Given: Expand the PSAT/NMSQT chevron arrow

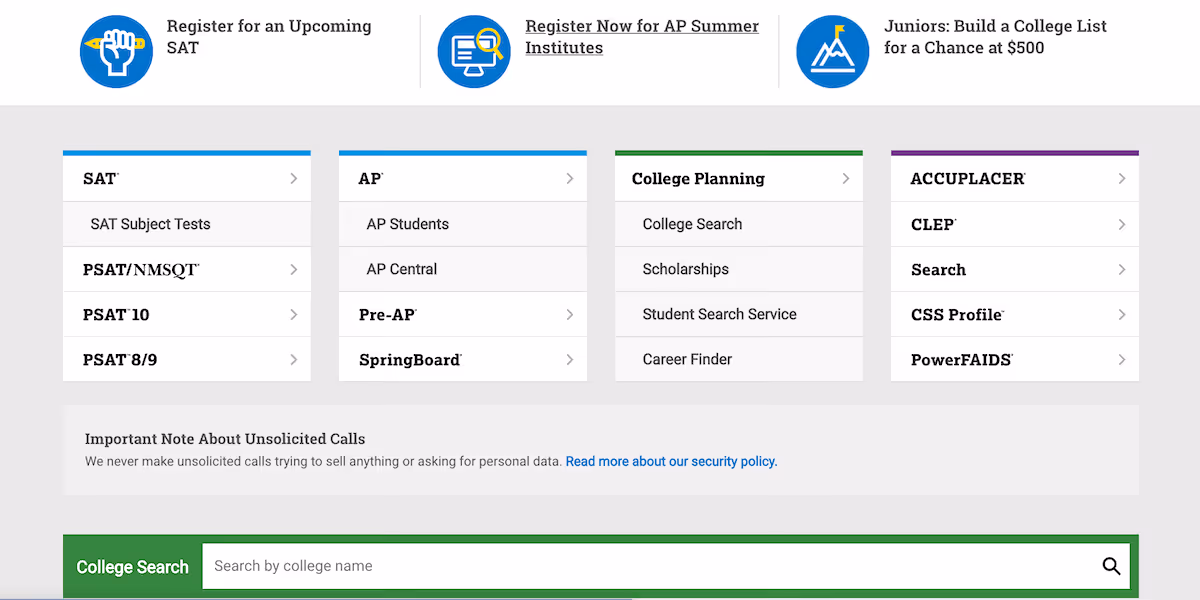Looking at the screenshot, I should pyautogui.click(x=293, y=270).
